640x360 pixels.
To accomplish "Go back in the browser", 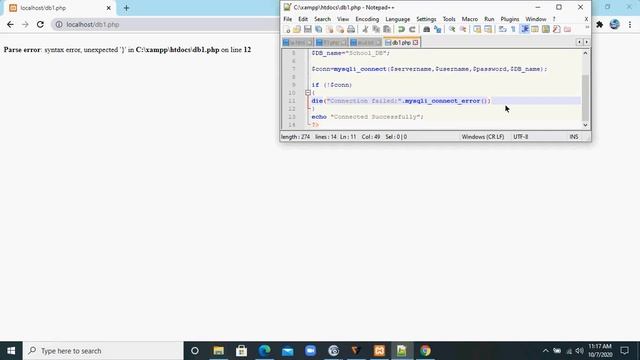I will 10,24.
